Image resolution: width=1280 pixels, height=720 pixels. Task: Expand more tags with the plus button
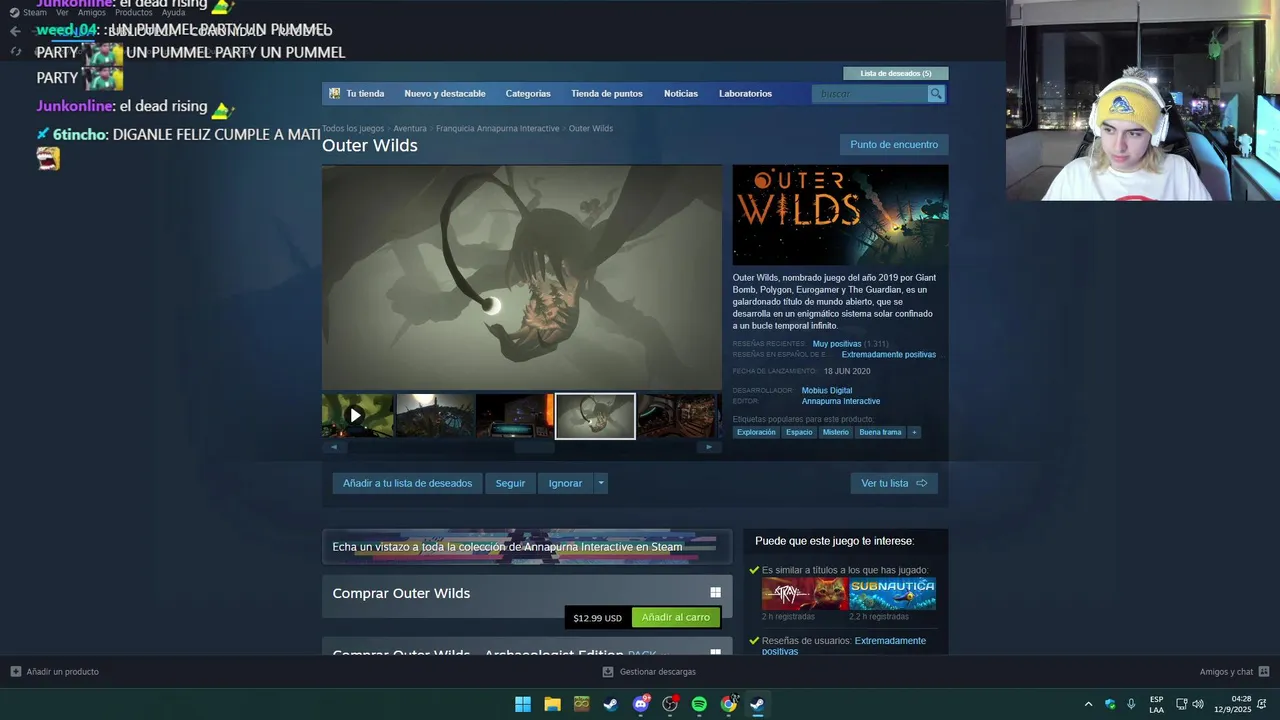(x=913, y=432)
